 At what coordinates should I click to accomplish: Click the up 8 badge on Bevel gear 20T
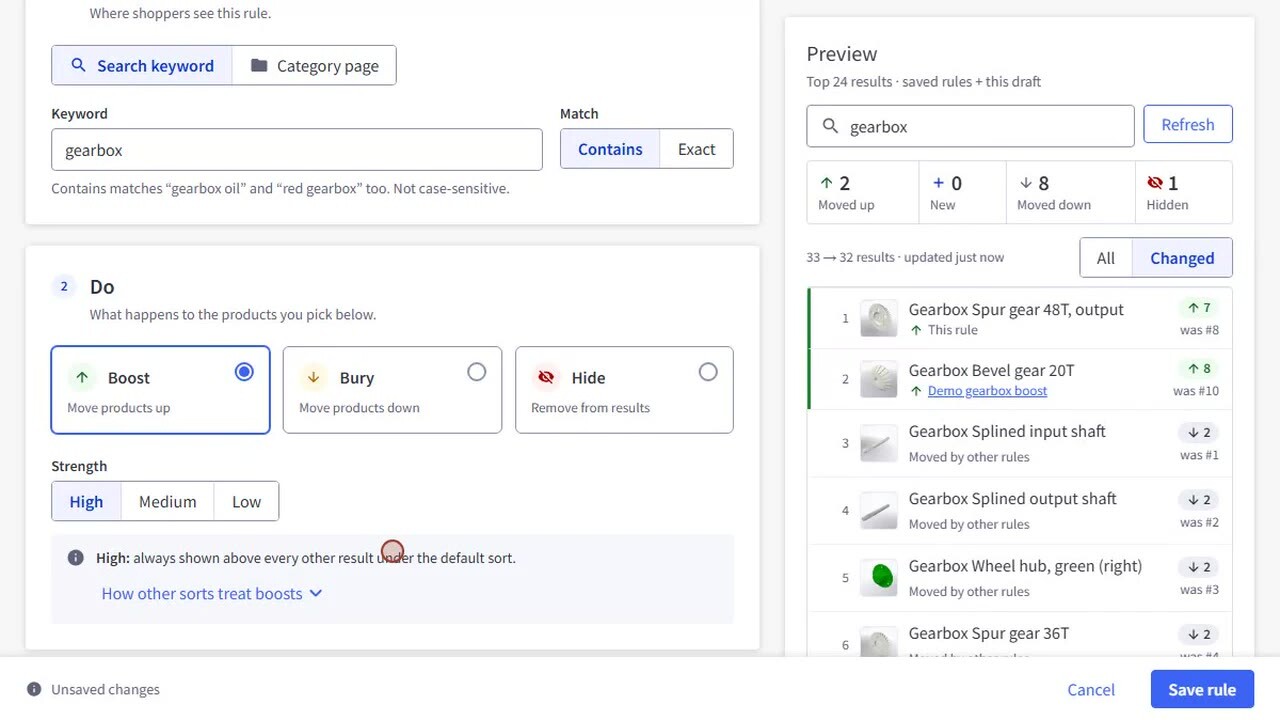pos(1199,369)
